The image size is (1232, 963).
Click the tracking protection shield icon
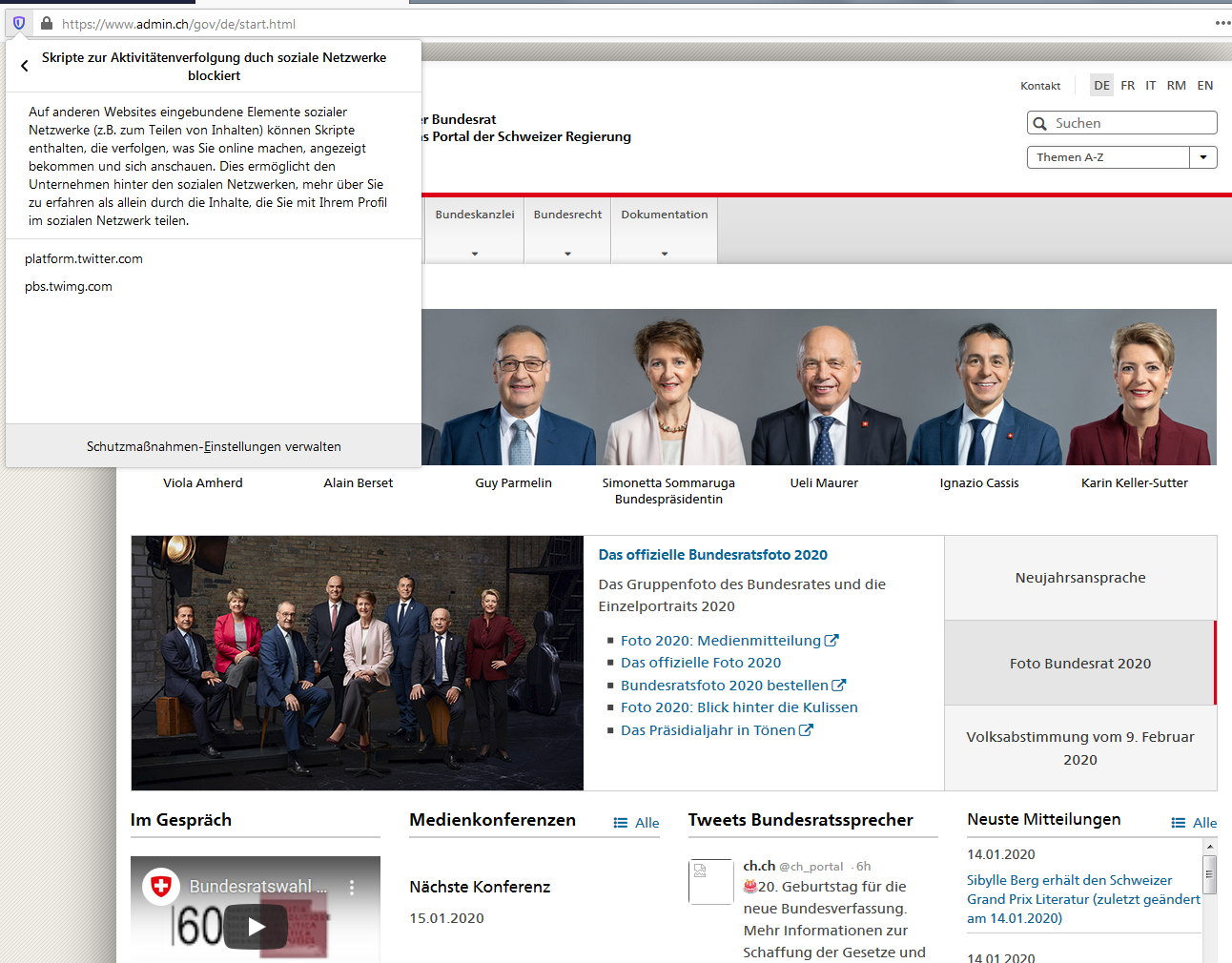point(19,23)
